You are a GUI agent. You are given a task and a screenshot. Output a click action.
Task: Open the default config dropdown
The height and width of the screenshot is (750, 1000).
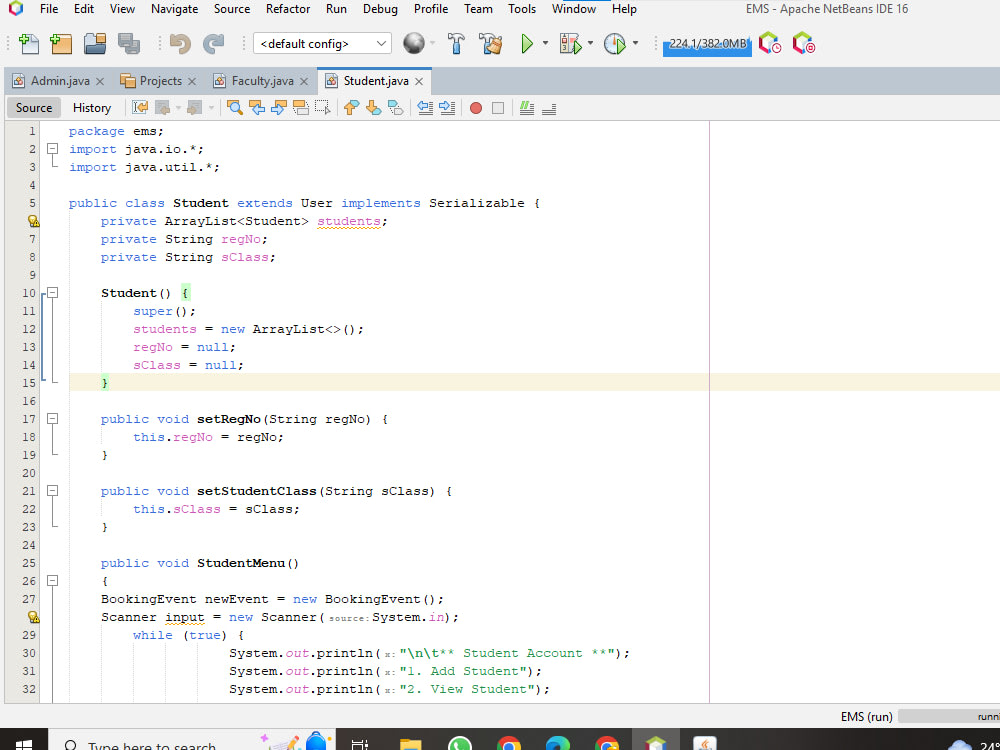click(x=380, y=43)
